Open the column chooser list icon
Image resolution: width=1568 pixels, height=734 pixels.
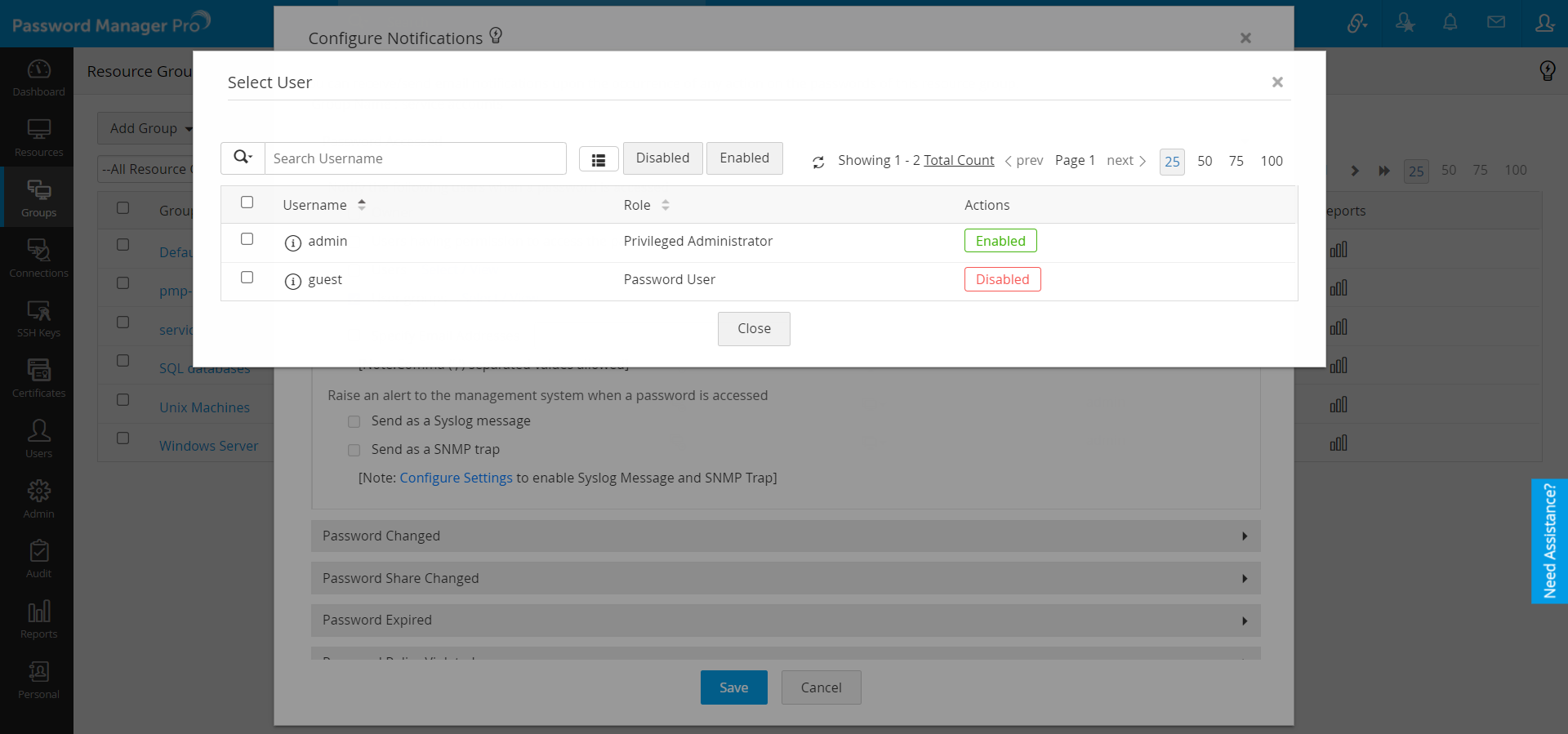(599, 159)
